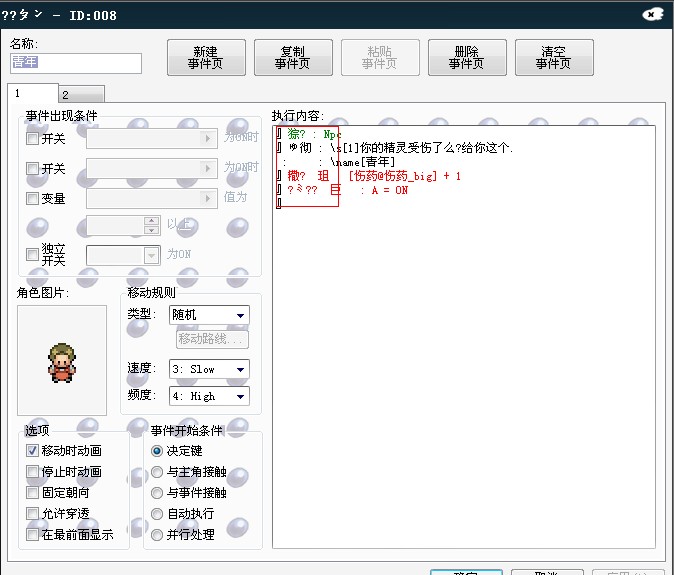Check the 固定朝向 option
The width and height of the screenshot is (674, 575).
[32, 492]
